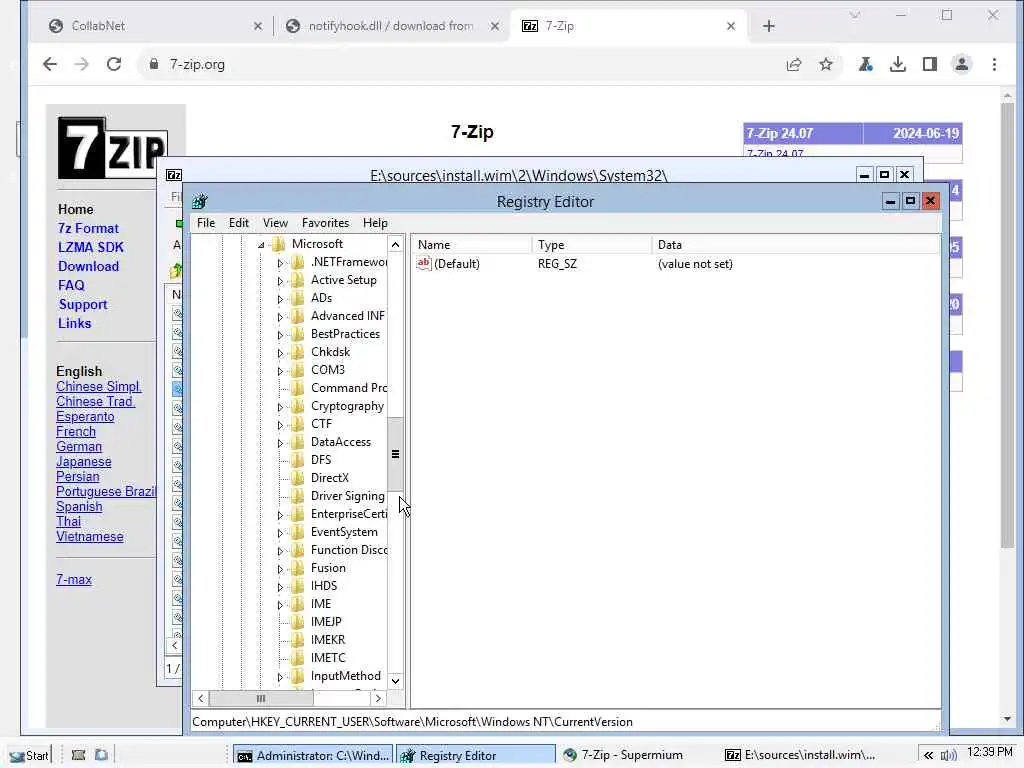Select the IMETC folder icon
The height and width of the screenshot is (768, 1024).
point(297,658)
